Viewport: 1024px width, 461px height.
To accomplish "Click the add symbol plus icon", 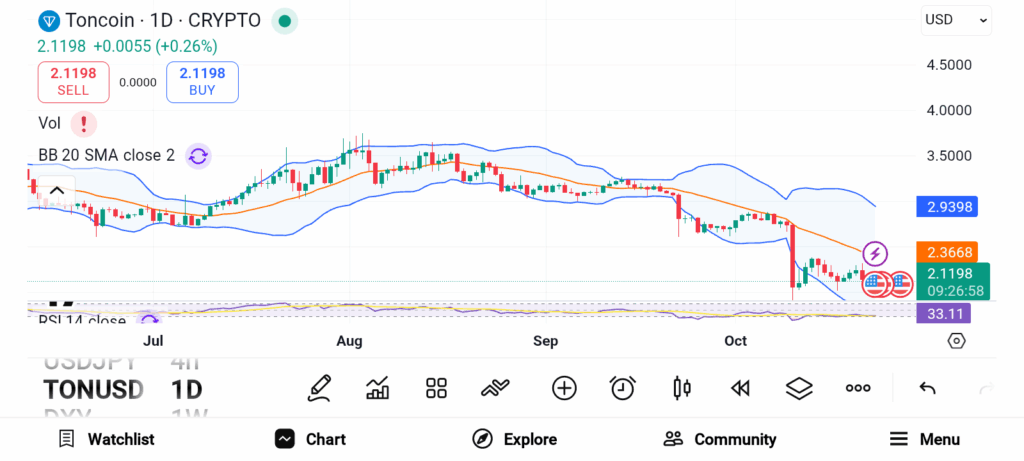I will point(564,388).
